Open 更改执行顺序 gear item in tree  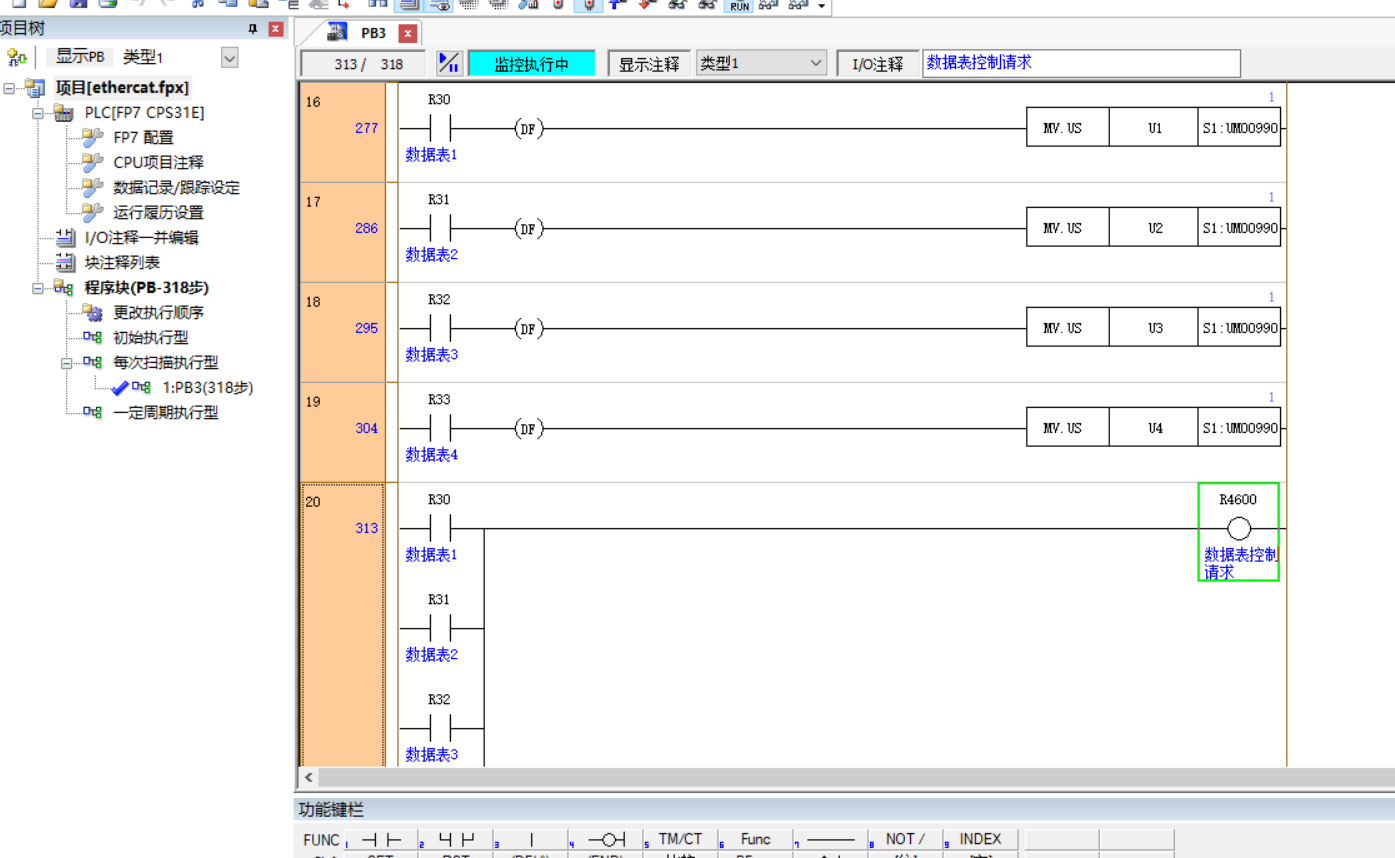pos(158,312)
